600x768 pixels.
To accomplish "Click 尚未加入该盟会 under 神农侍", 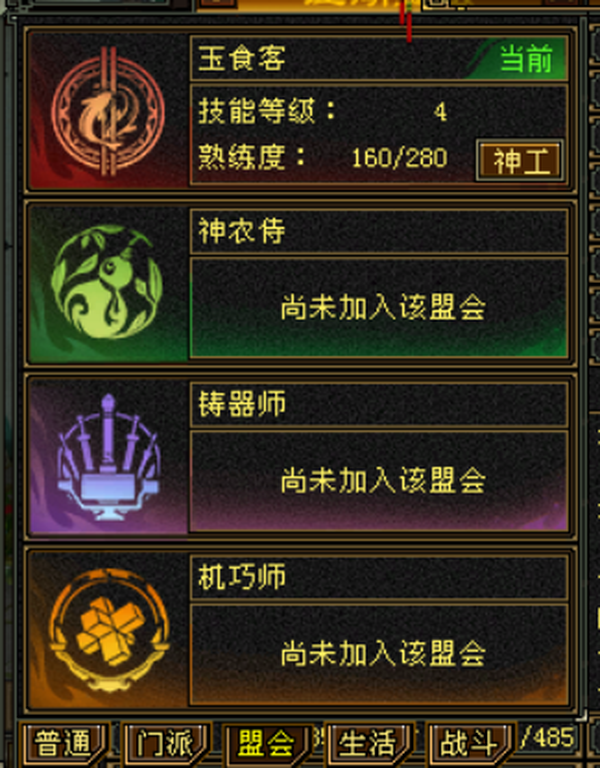I will pos(383,308).
